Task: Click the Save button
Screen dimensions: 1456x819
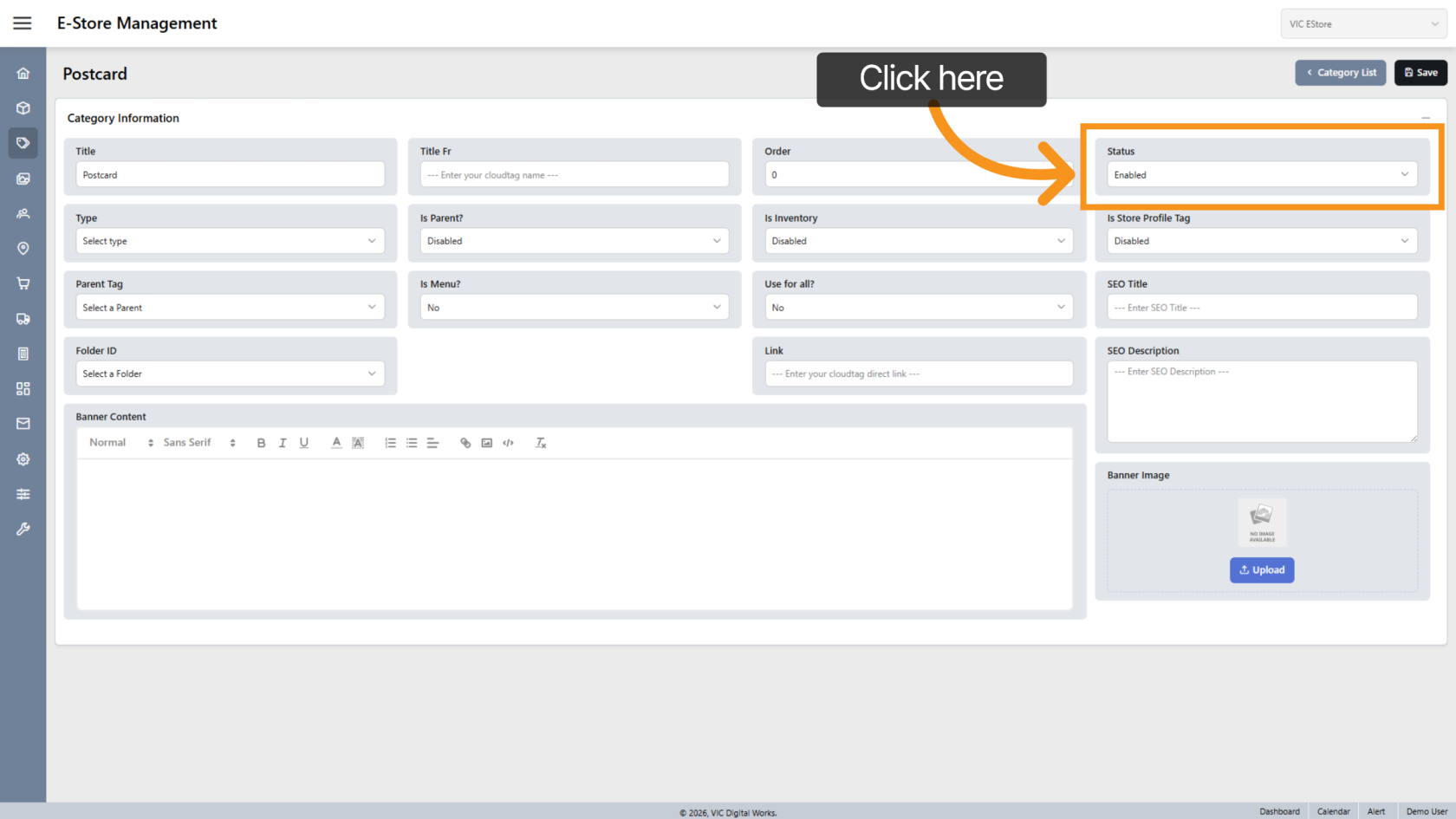Action: click(x=1420, y=73)
